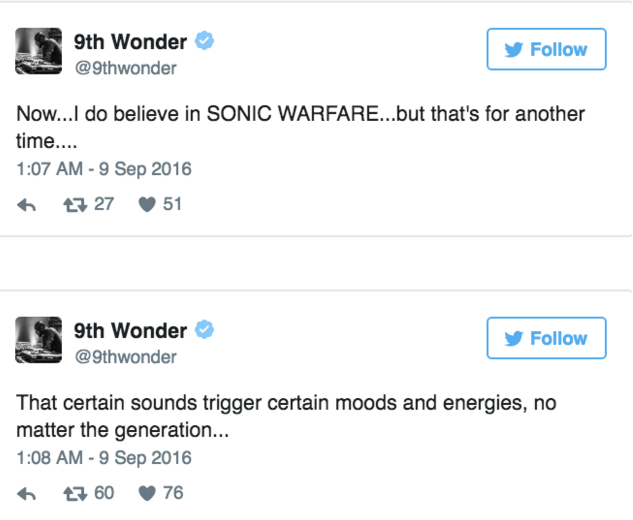The height and width of the screenshot is (520, 633).
Task: Retweet the SONIC WARFARE tweet
Action: point(77,205)
